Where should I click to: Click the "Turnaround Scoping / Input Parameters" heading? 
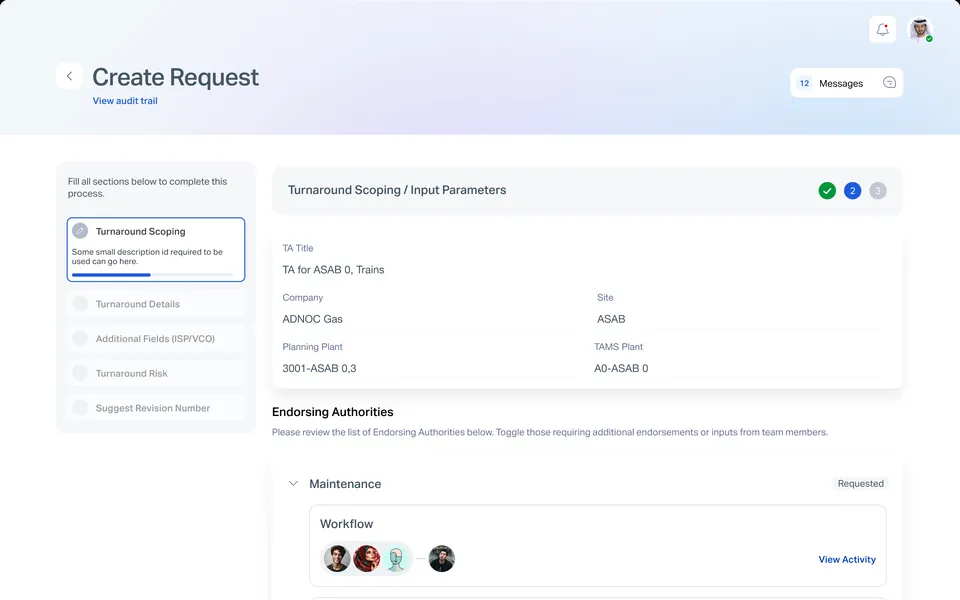point(397,190)
